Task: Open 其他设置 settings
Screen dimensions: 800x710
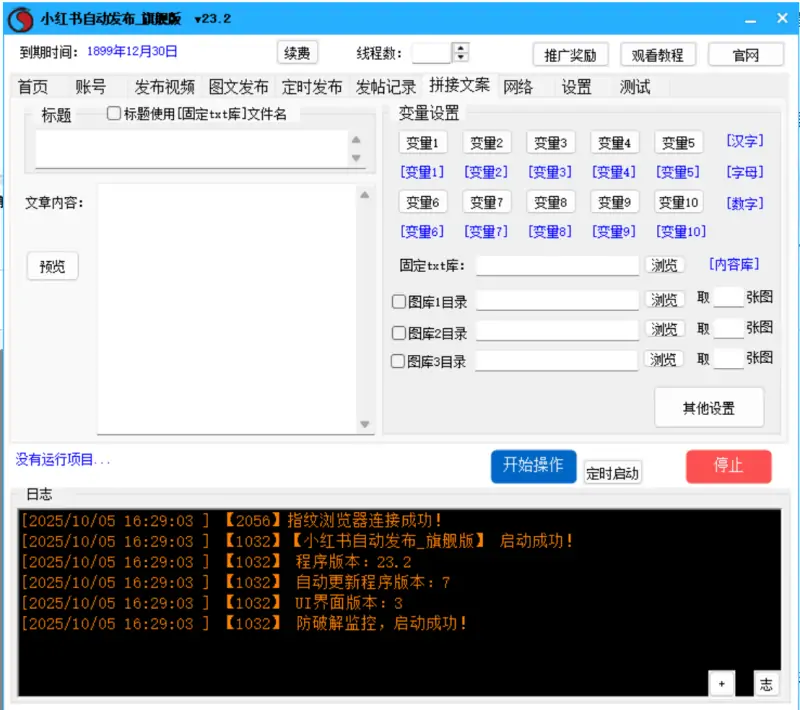Action: coord(709,407)
